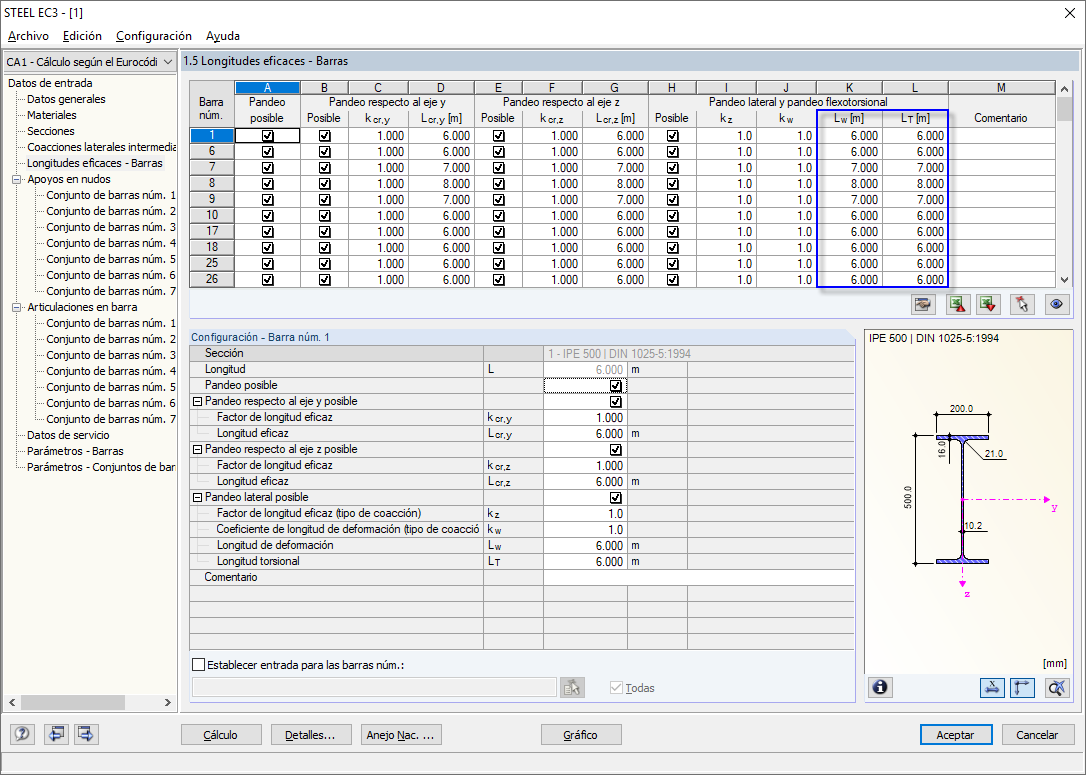
Task: Click the help question mark icon
Action: click(x=23, y=734)
